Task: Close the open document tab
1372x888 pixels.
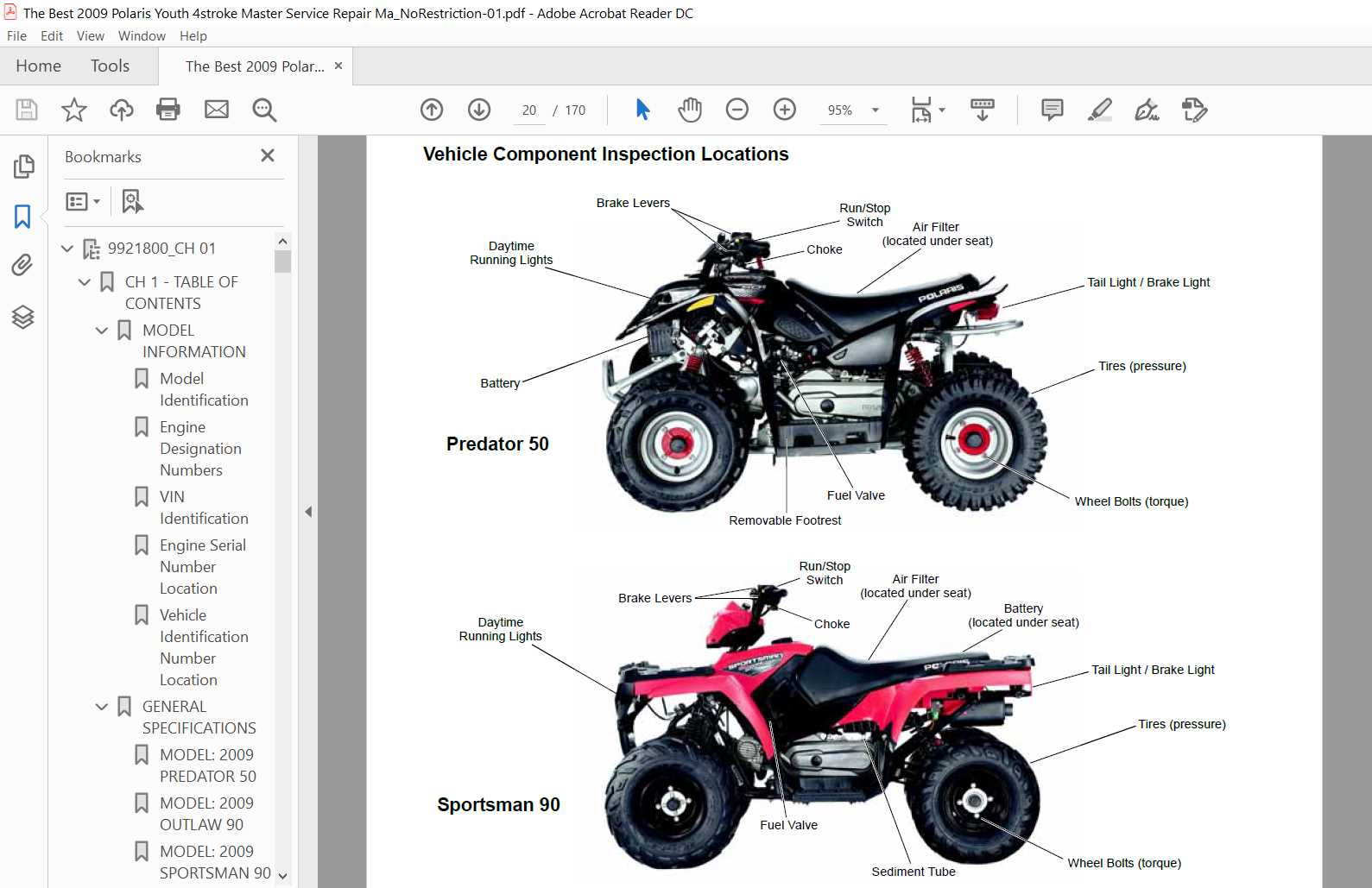Action: (338, 66)
